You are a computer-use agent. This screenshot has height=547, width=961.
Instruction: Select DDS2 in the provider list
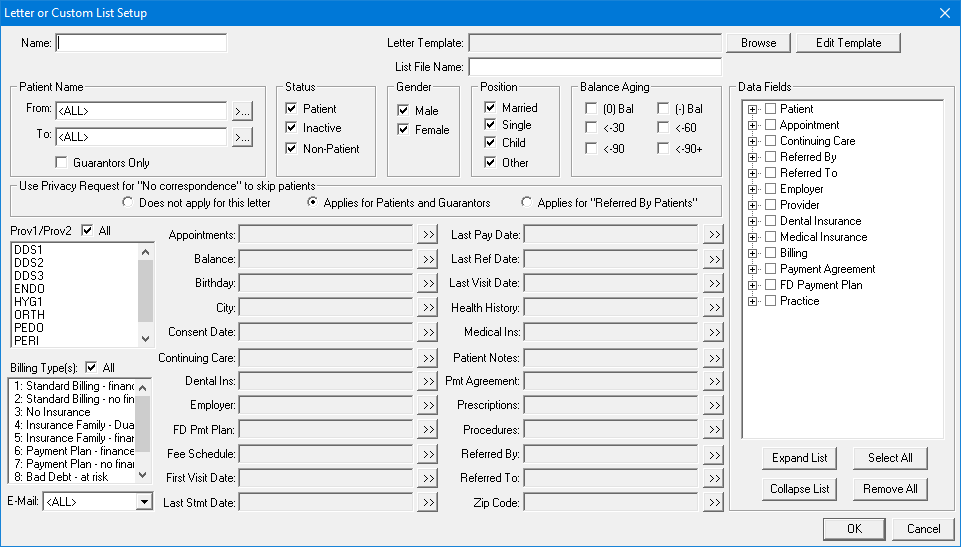tap(30, 263)
